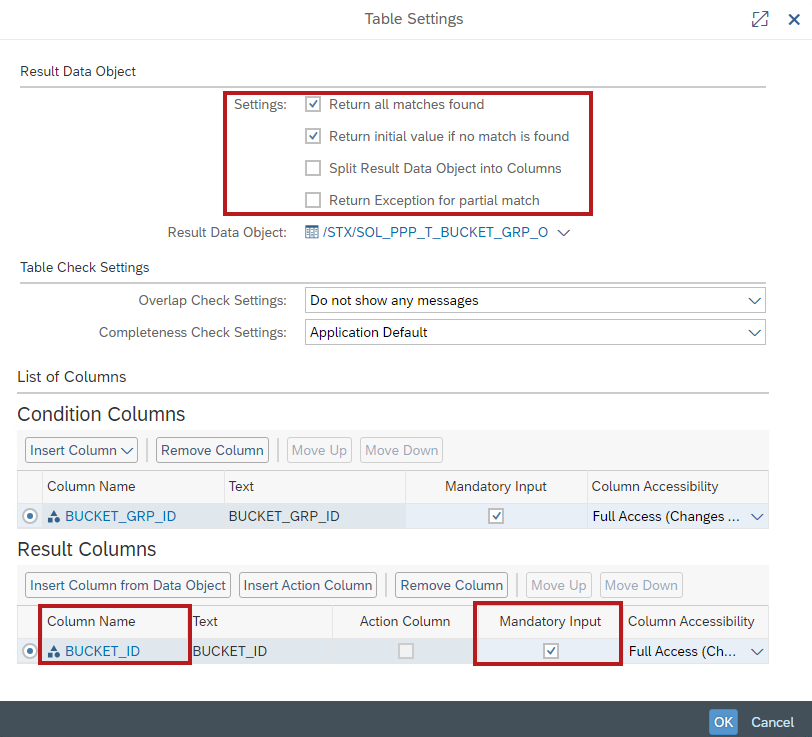Uncheck Return initial value if no match
The image size is (812, 737).
pyautogui.click(x=313, y=137)
